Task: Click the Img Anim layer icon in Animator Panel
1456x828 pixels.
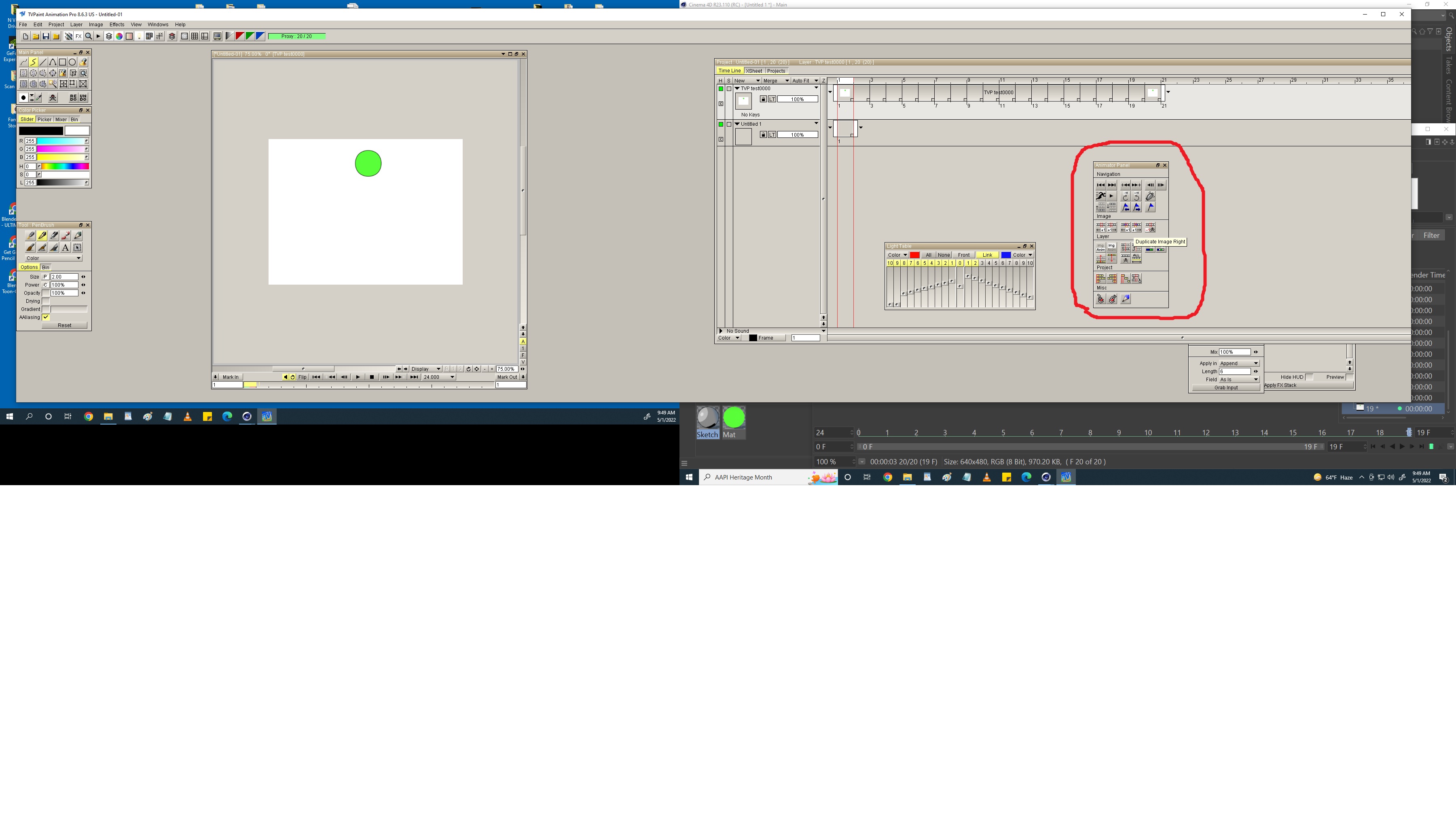Action: [x=1100, y=247]
